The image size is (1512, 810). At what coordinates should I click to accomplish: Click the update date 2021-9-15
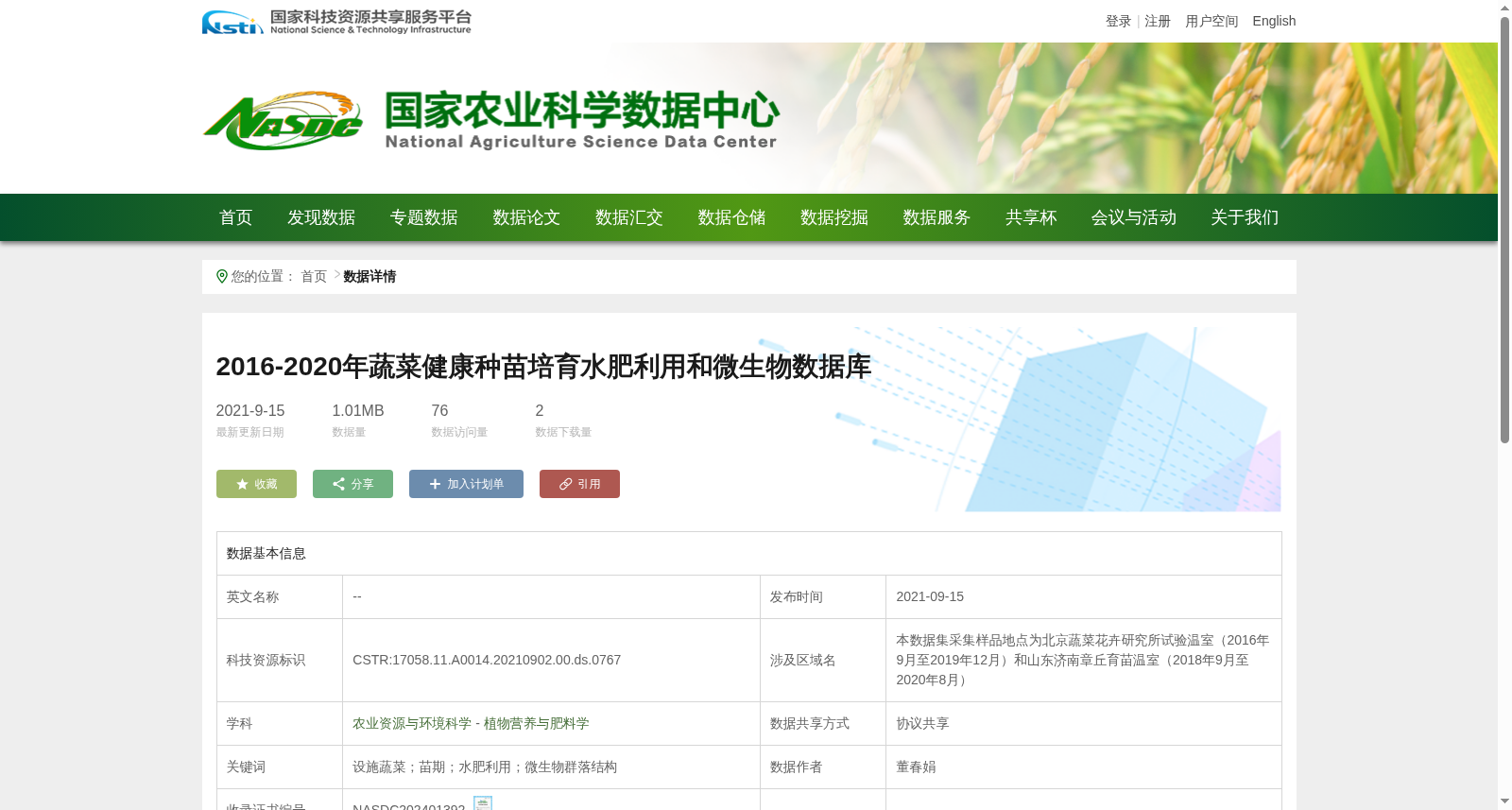pyautogui.click(x=250, y=411)
